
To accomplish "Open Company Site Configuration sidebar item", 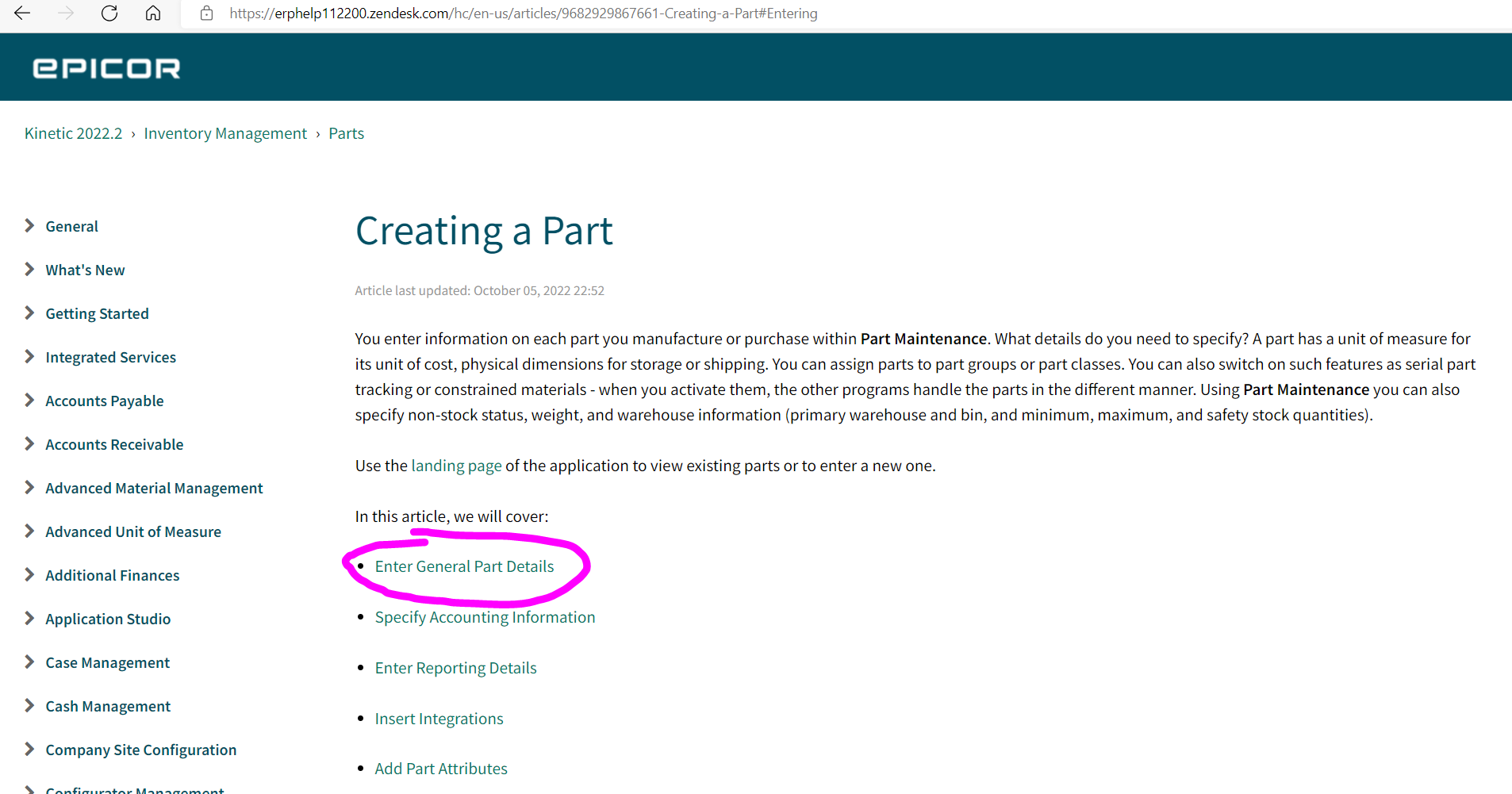I will click(140, 750).
